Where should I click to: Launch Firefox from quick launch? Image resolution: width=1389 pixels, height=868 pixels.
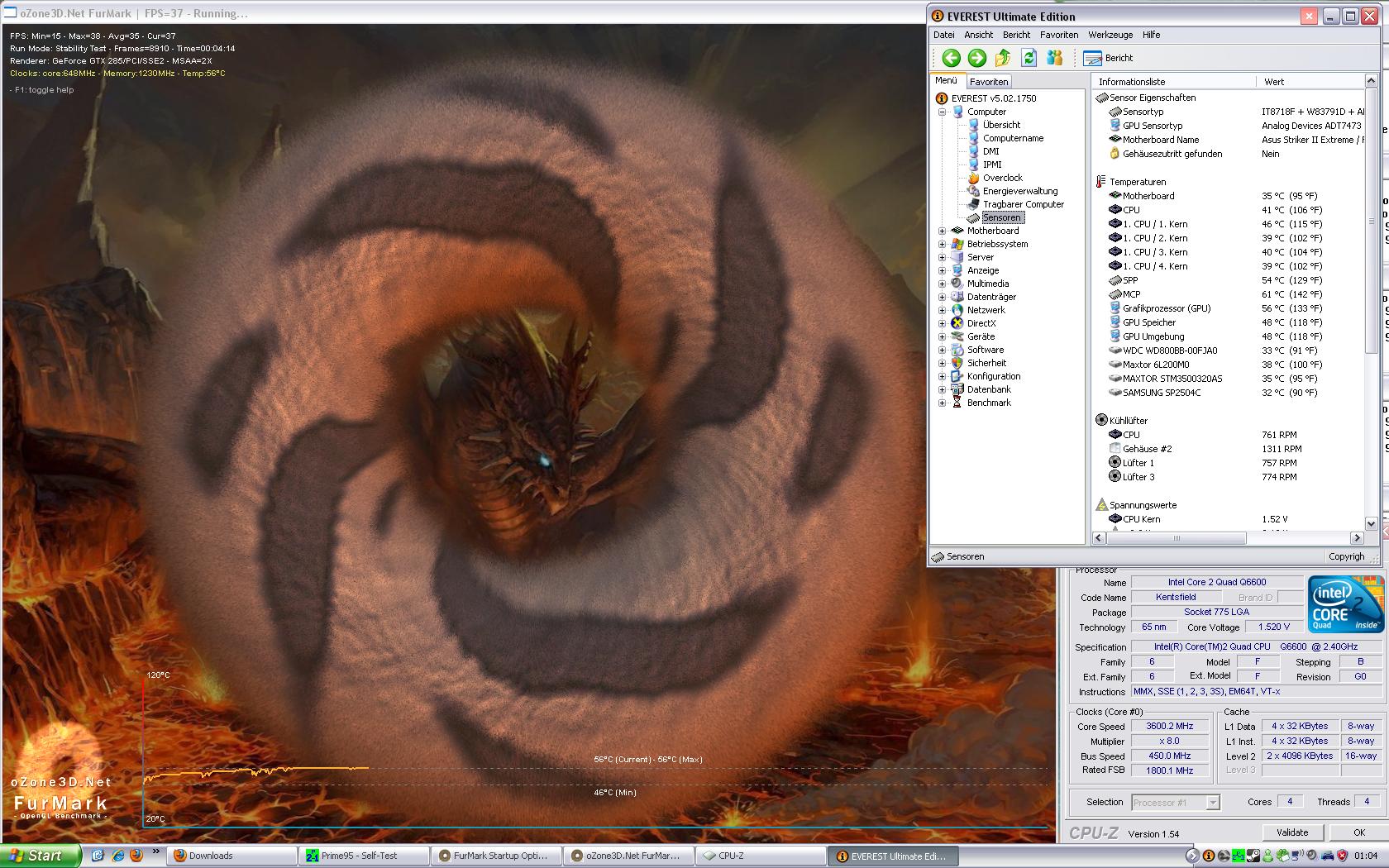[x=136, y=856]
